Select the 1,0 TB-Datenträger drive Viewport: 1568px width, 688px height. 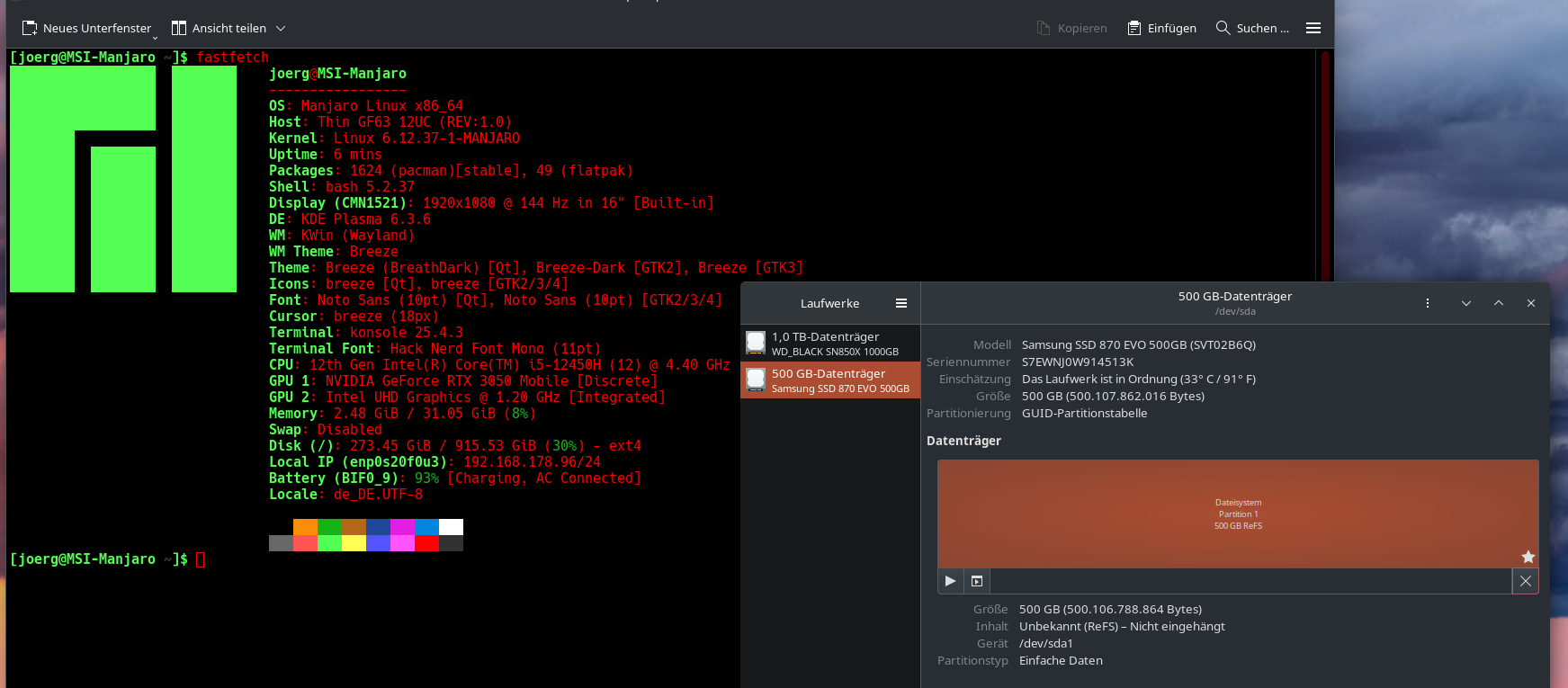[830, 344]
